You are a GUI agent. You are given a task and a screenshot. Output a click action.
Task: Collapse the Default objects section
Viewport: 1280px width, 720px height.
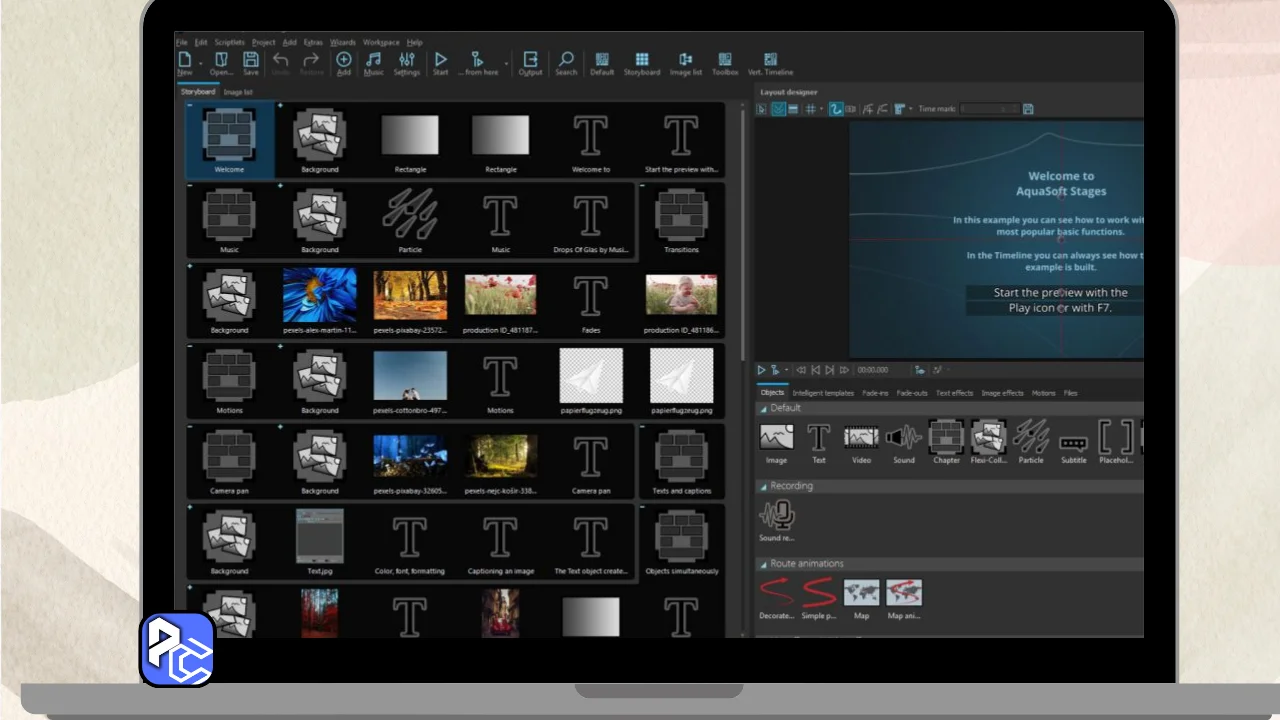click(x=763, y=408)
